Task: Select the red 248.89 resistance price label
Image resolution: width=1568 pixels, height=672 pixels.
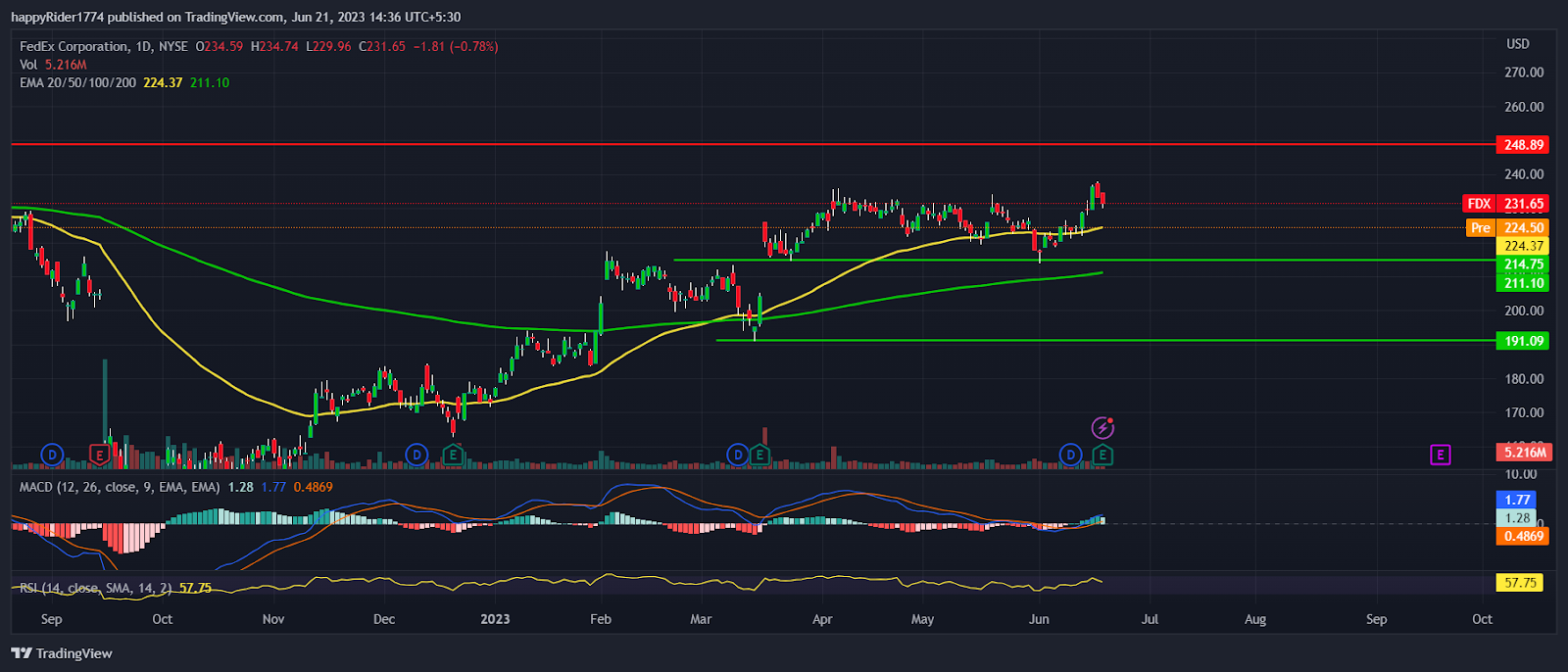Action: pos(1523,145)
